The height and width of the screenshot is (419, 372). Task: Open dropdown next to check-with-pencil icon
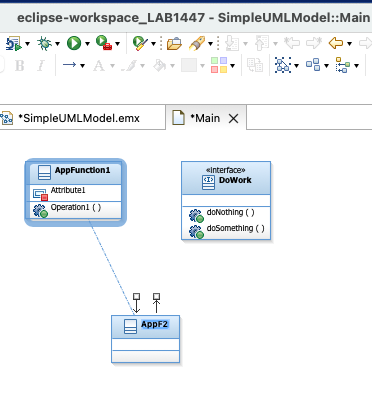point(153,44)
